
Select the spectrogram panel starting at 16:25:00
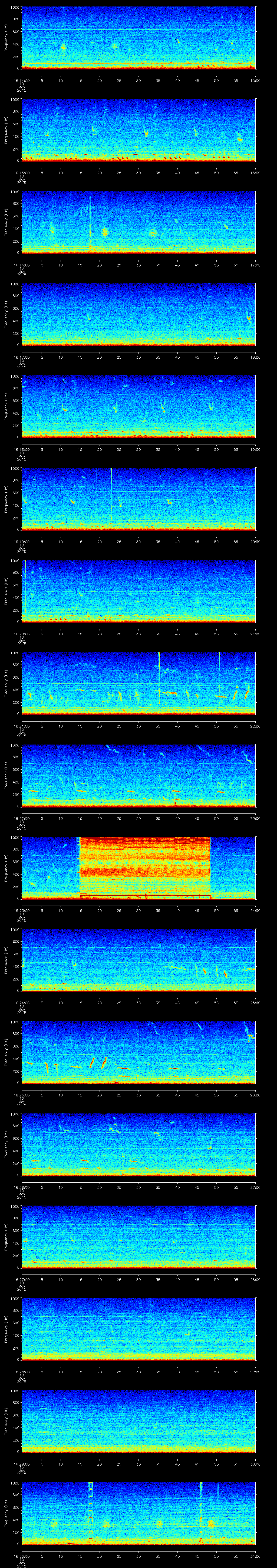click(x=139, y=1052)
